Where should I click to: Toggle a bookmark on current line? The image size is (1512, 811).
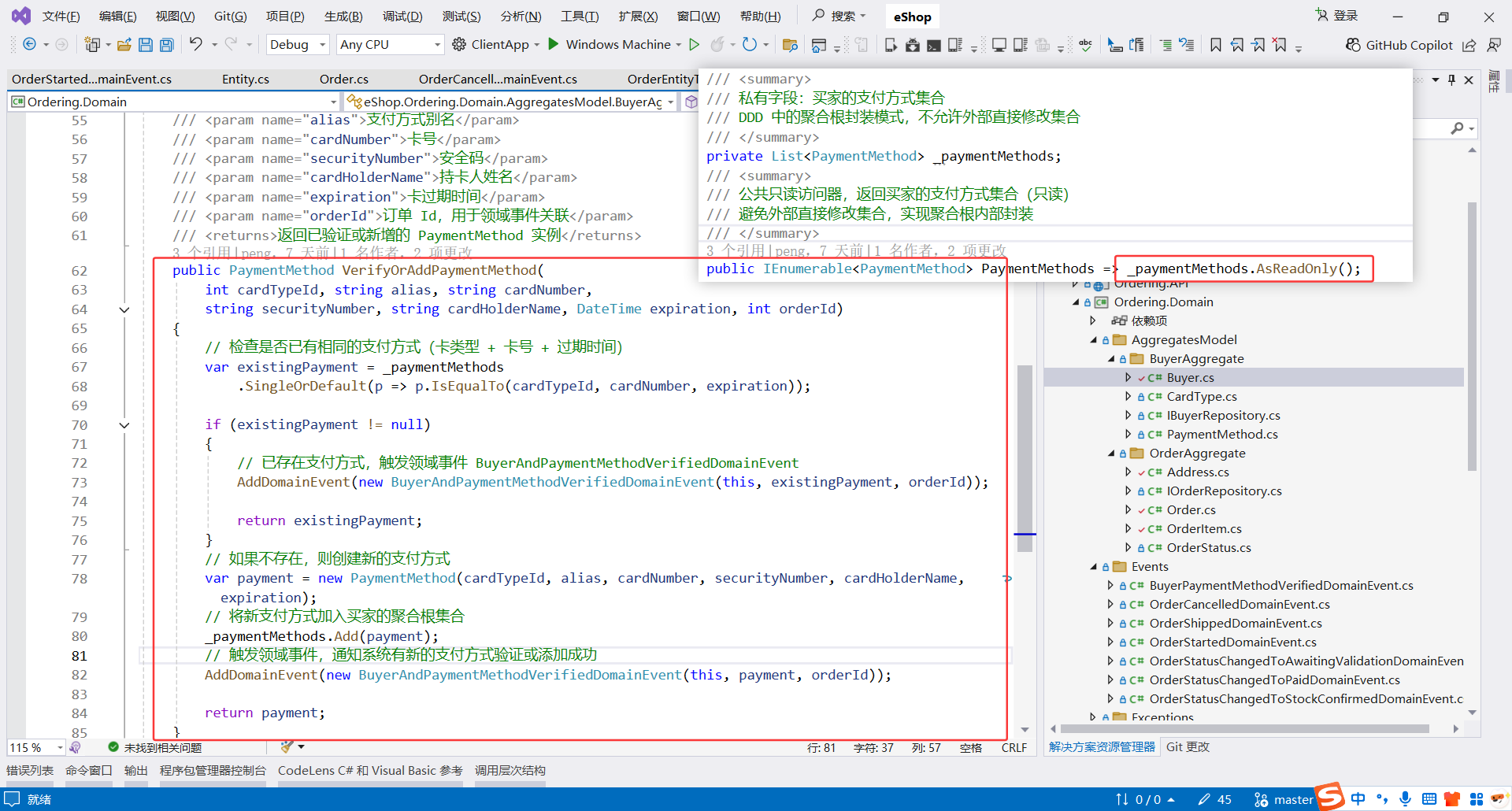click(1216, 45)
